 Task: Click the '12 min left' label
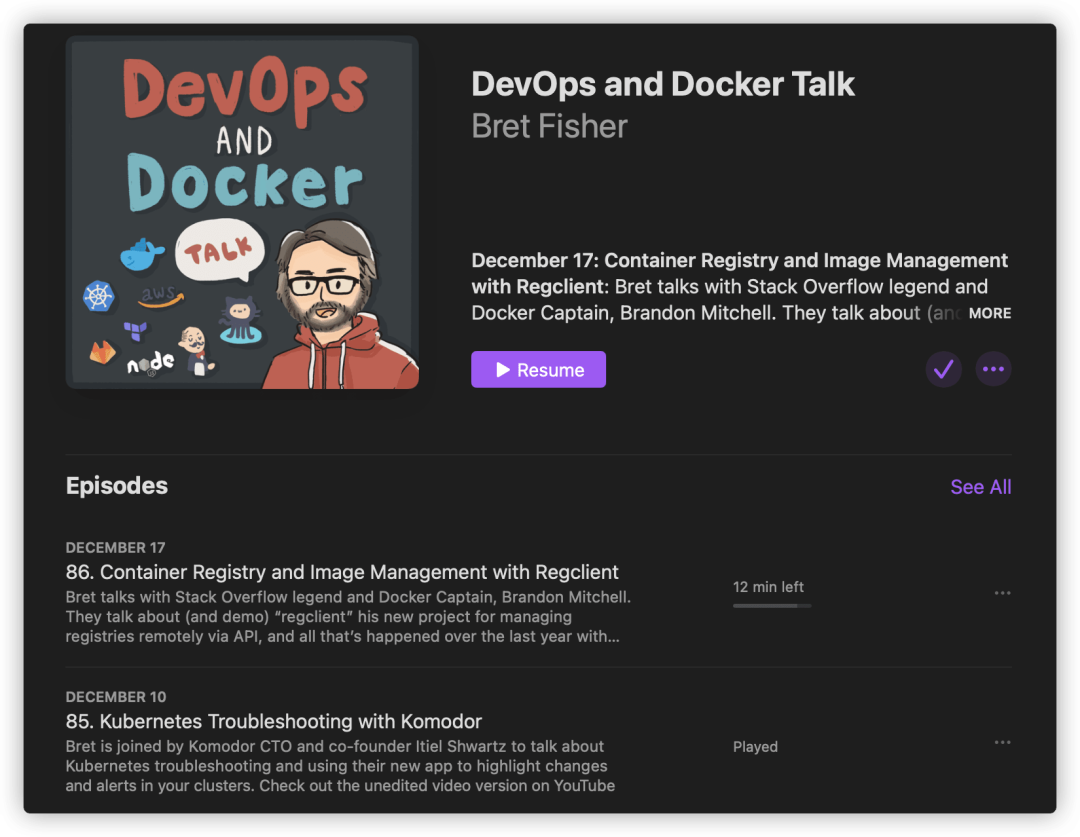[768, 587]
